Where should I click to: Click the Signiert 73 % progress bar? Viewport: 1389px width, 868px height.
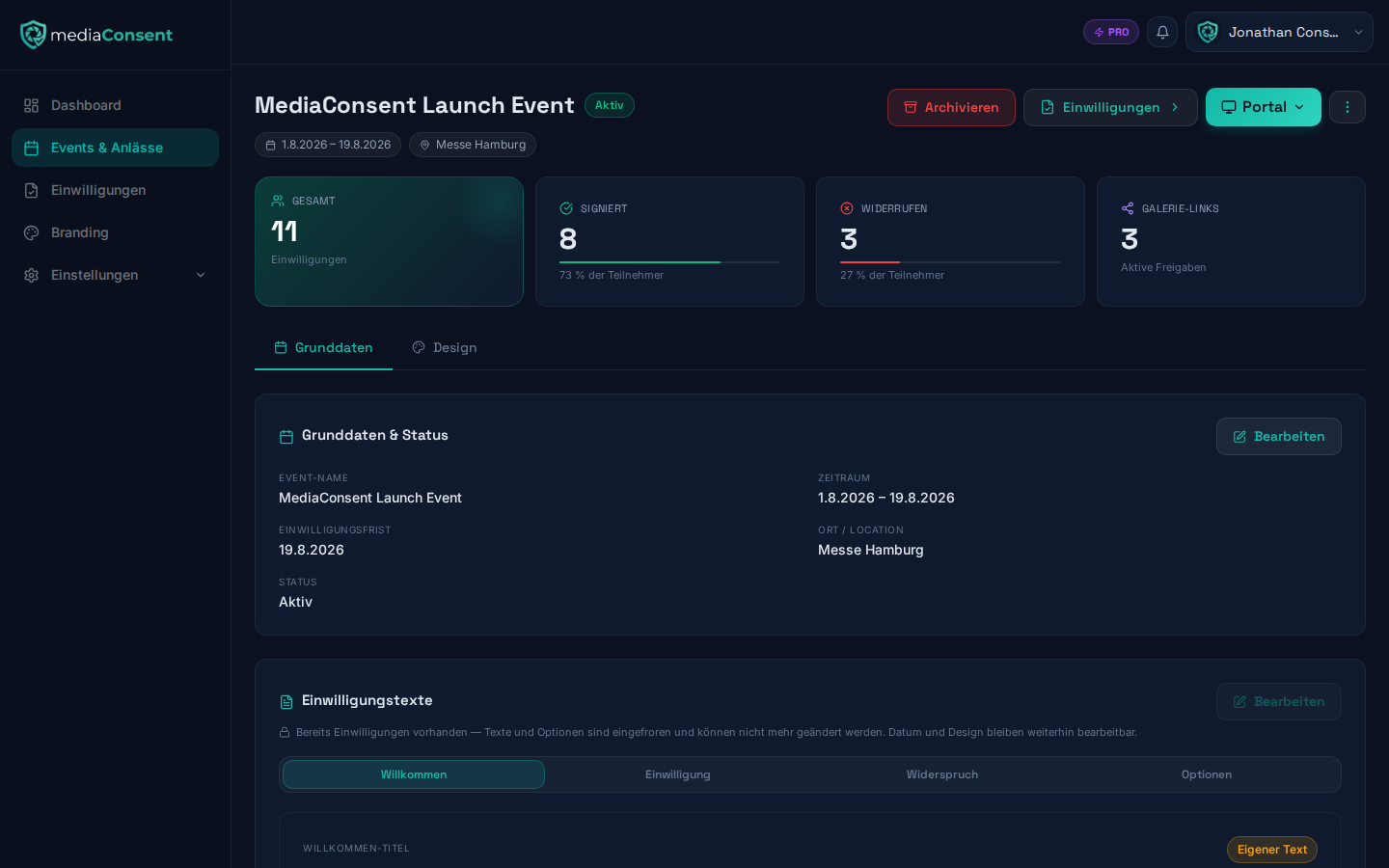pos(669,261)
